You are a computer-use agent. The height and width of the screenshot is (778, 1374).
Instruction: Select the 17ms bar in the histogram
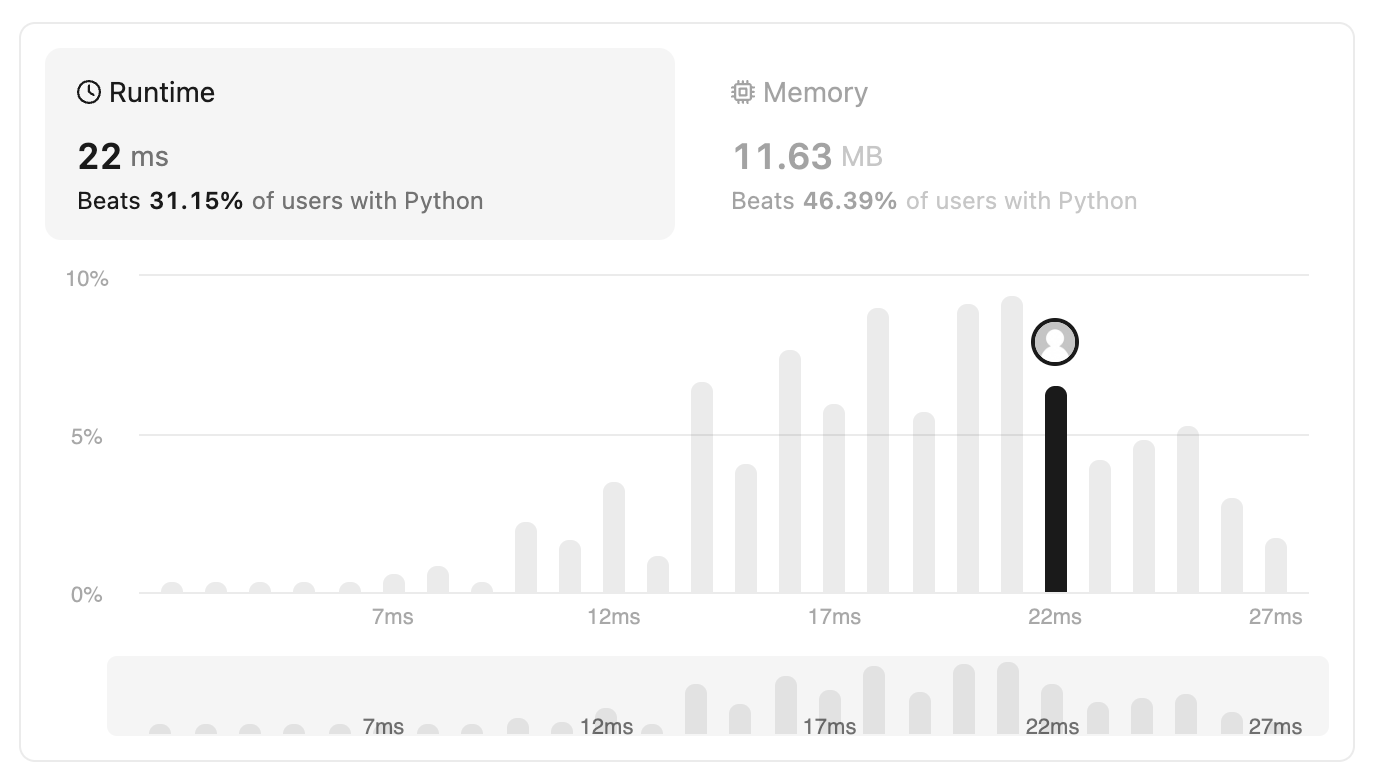pos(834,499)
